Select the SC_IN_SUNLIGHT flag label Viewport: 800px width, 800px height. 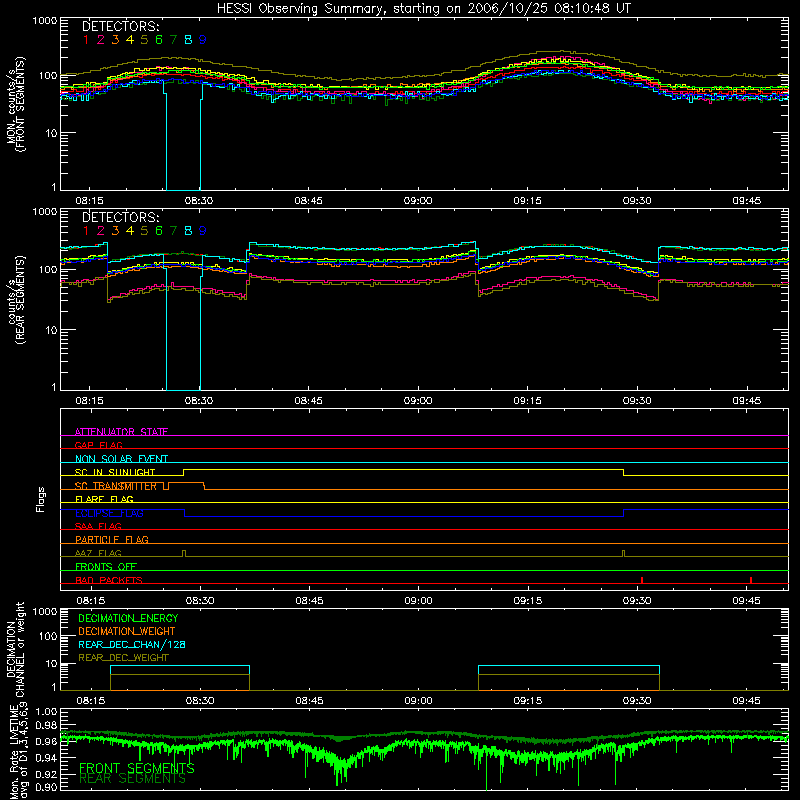click(x=115, y=472)
